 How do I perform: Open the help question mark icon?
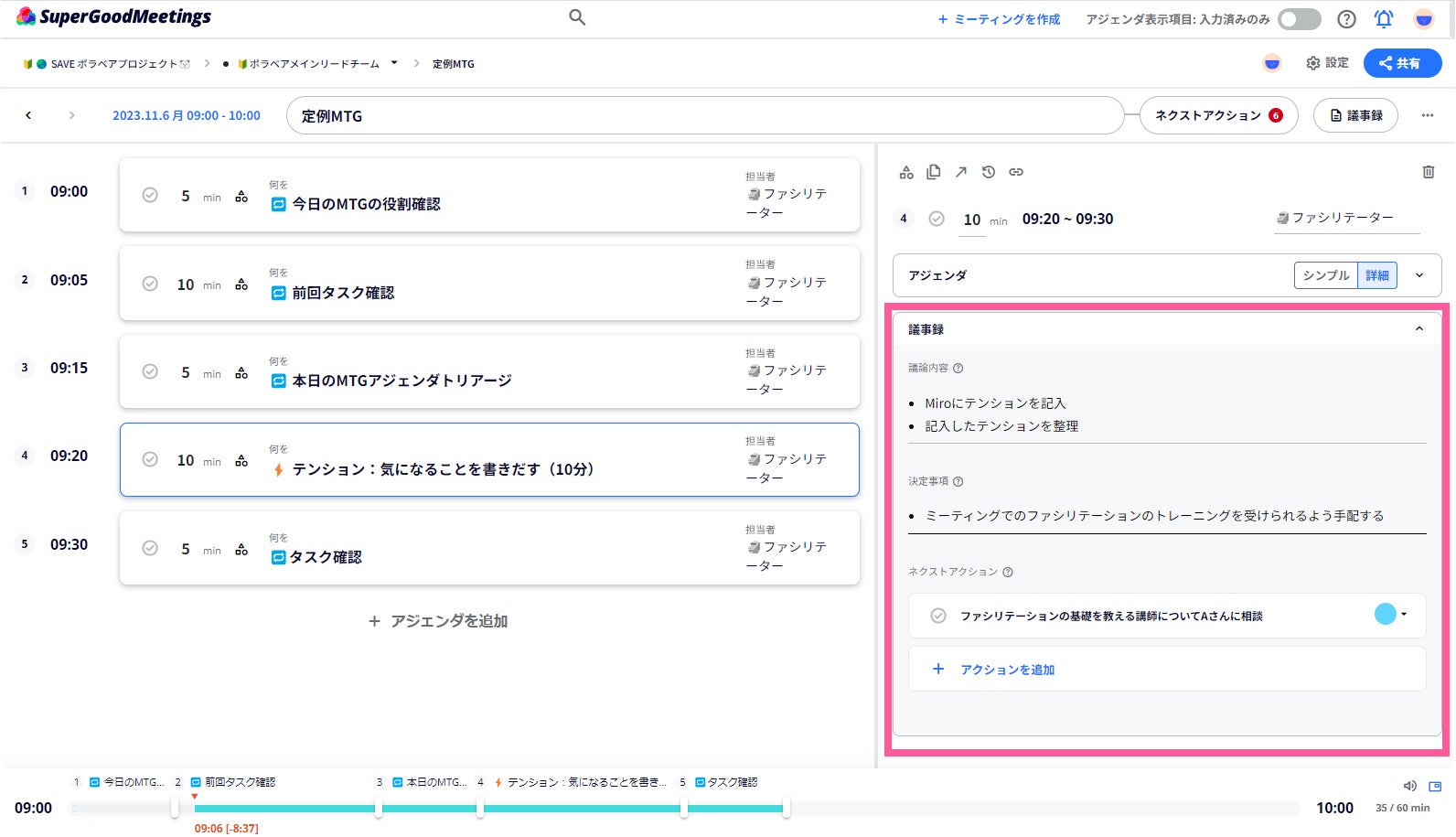pos(1346,19)
